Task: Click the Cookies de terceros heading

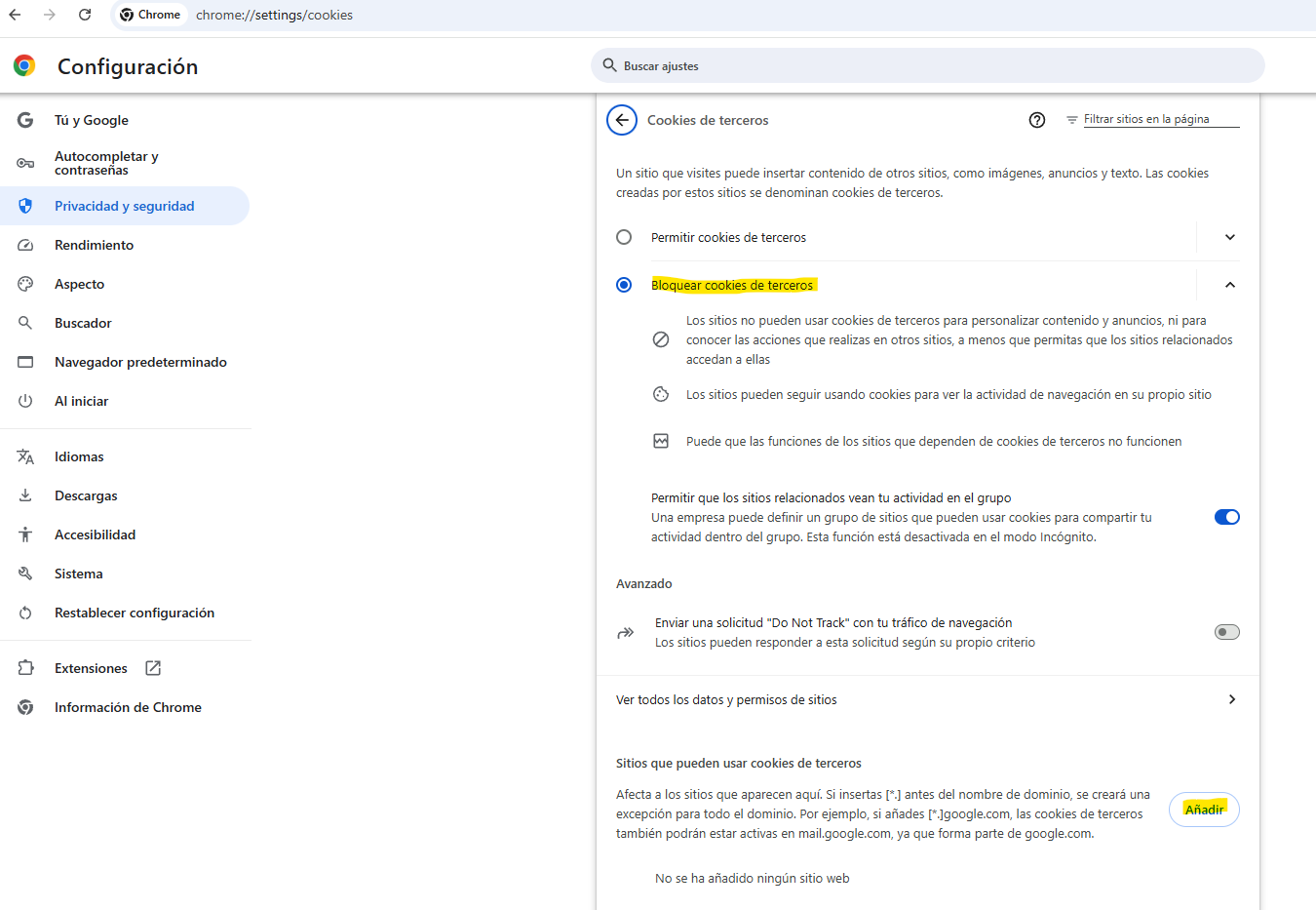Action: pyautogui.click(x=708, y=120)
